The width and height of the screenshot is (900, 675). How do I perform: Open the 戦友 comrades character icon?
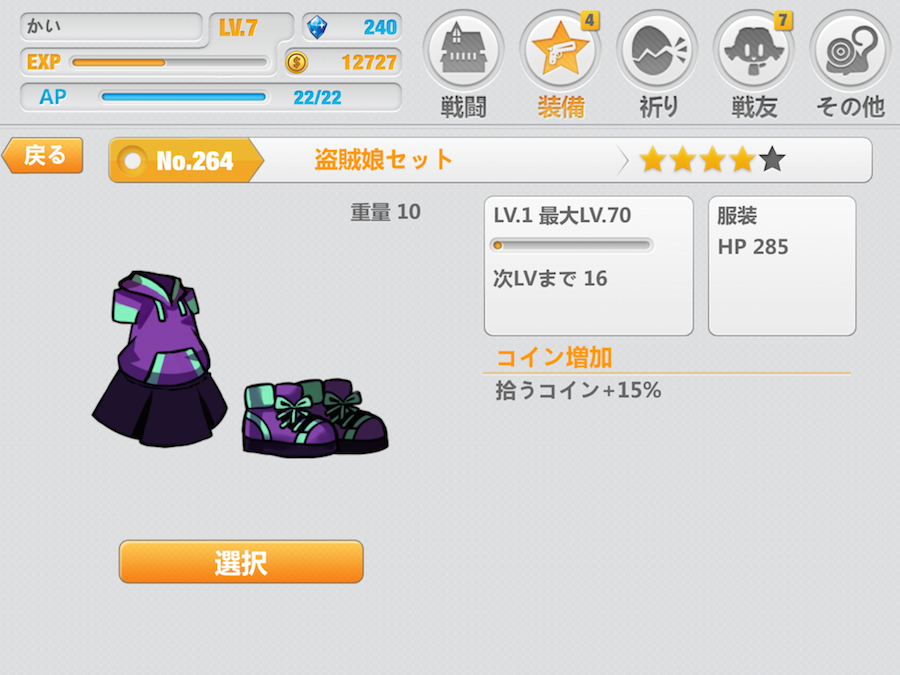click(x=753, y=50)
